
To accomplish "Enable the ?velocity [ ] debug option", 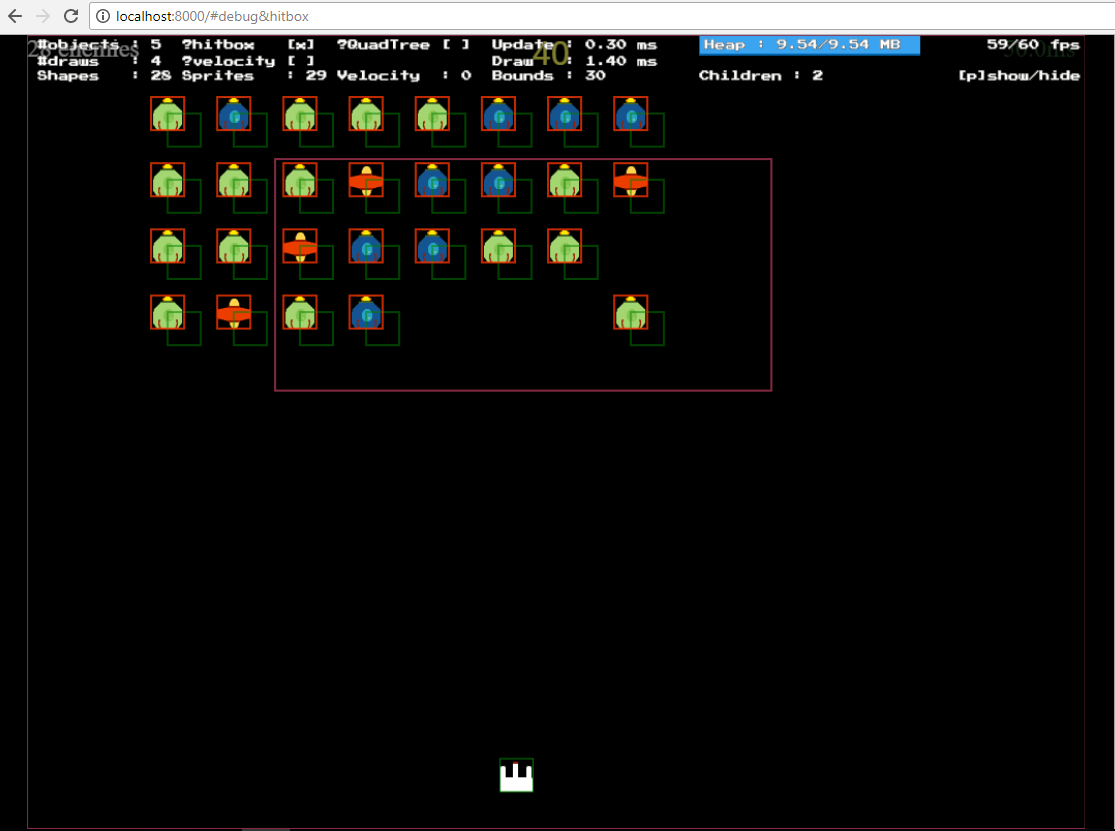I will point(247,61).
